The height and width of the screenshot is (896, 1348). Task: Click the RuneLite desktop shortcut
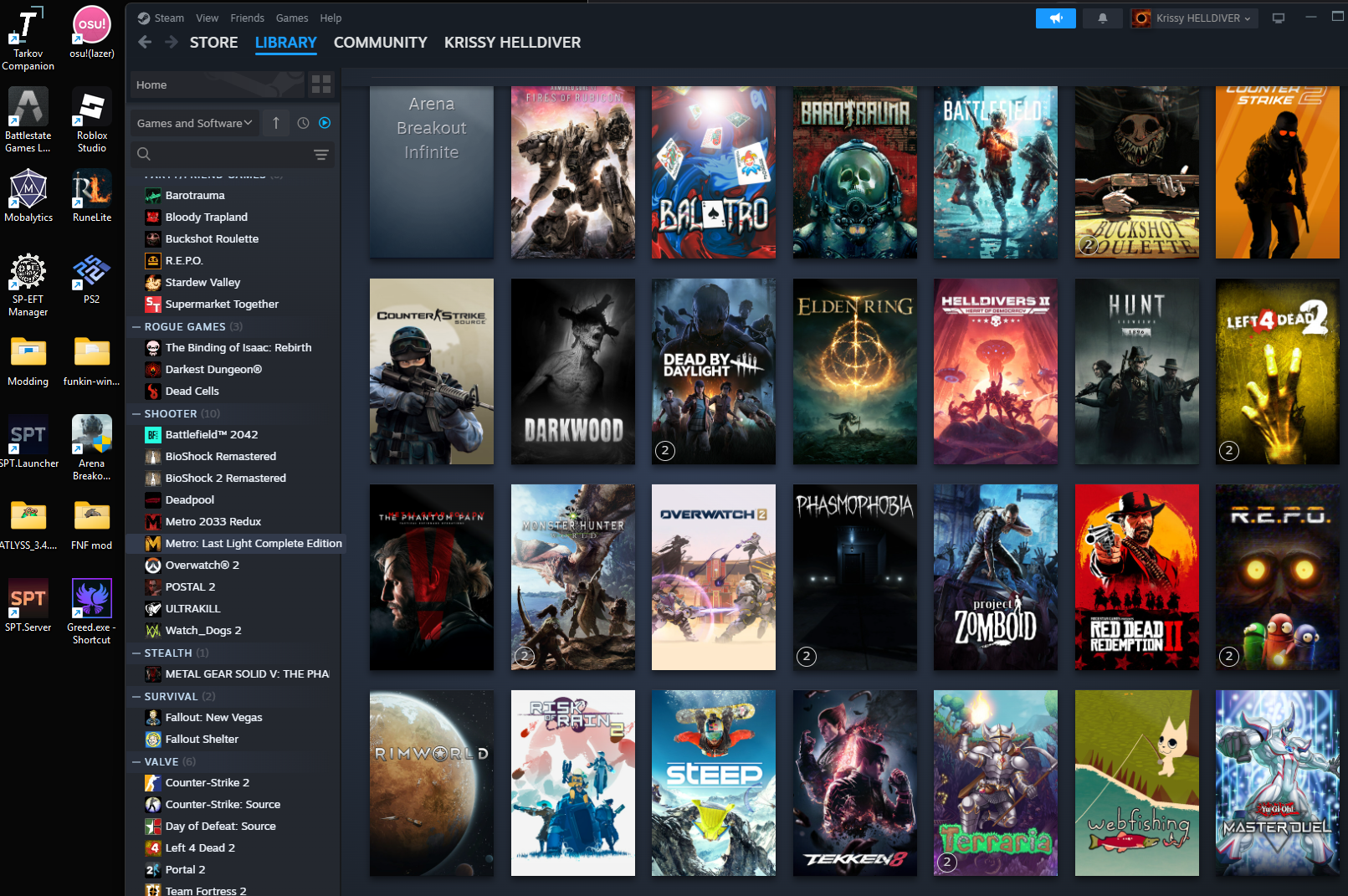tap(92, 197)
